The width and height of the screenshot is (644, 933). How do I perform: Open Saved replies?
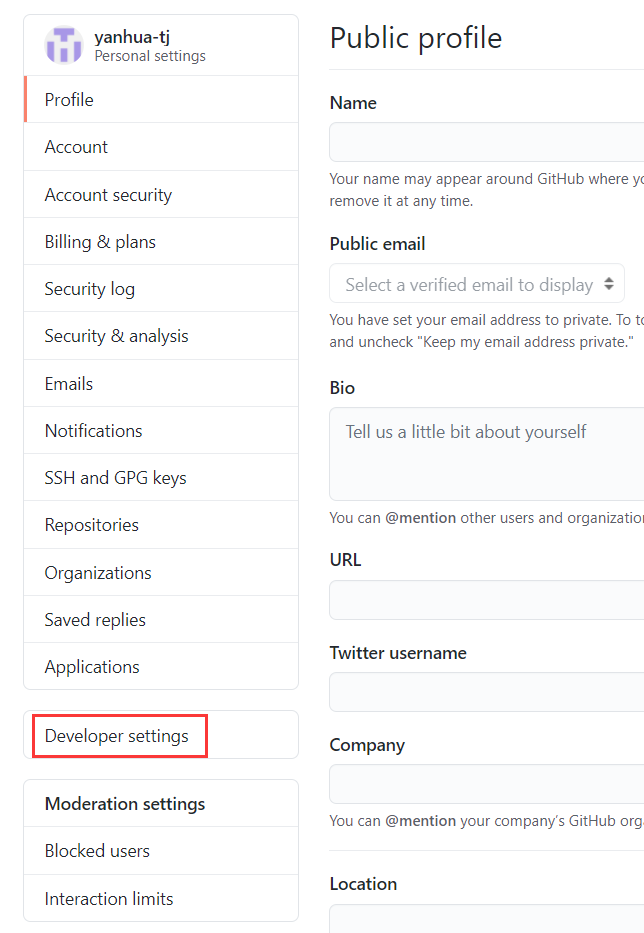(161, 619)
